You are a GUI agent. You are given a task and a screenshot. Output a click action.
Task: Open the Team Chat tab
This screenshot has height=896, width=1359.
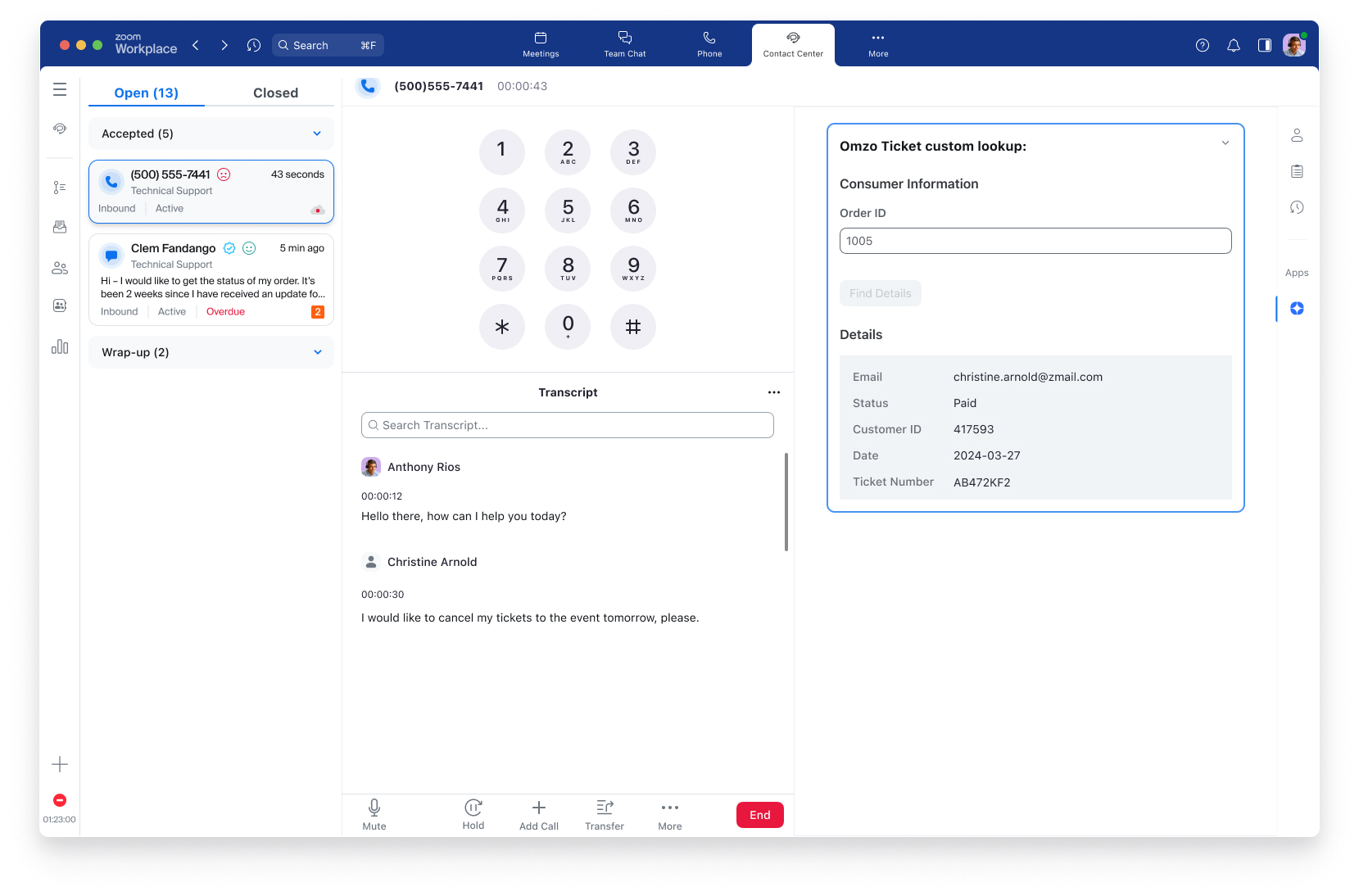(624, 44)
